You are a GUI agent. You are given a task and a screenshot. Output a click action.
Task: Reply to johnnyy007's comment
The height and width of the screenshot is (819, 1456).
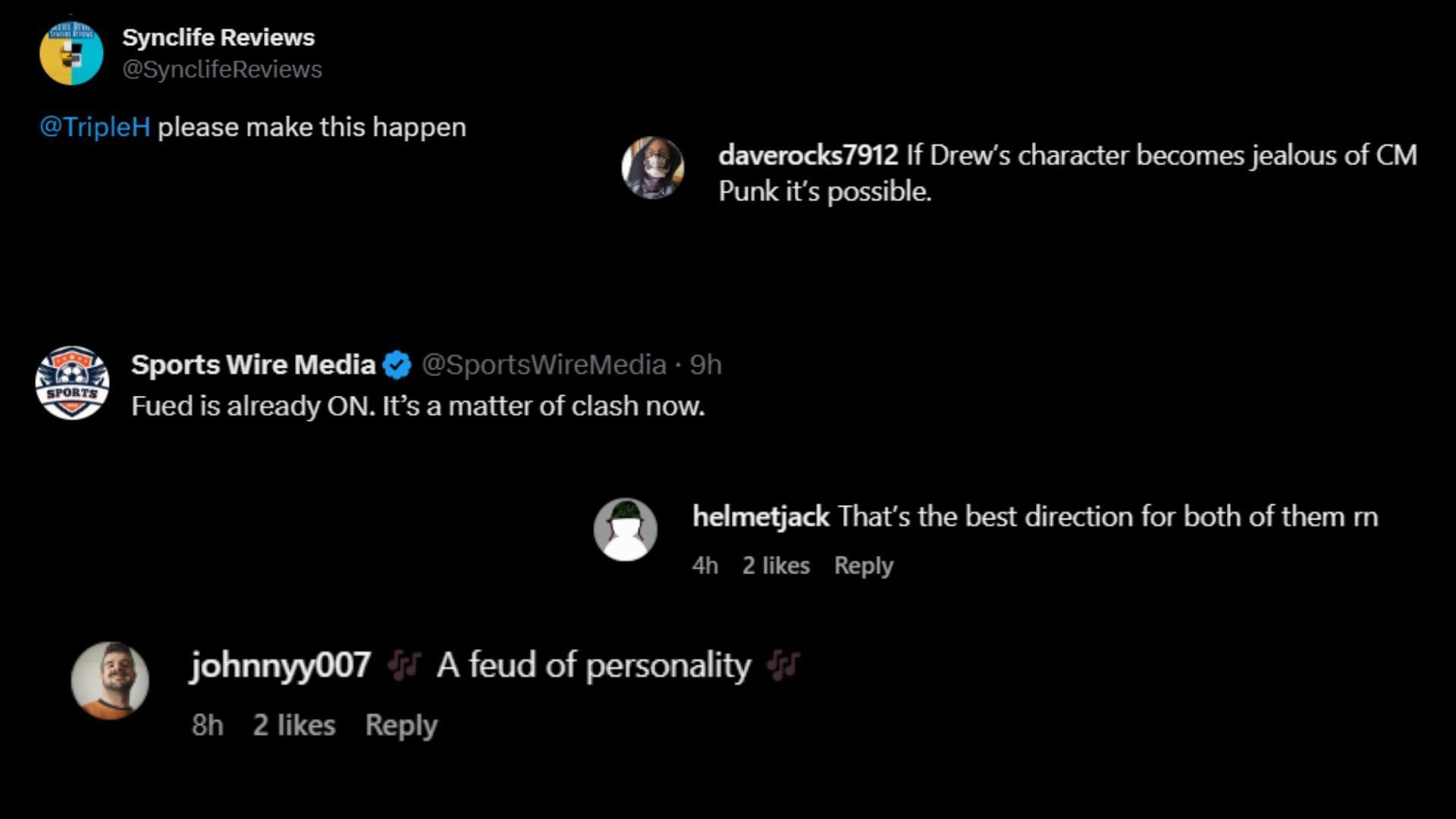401,726
